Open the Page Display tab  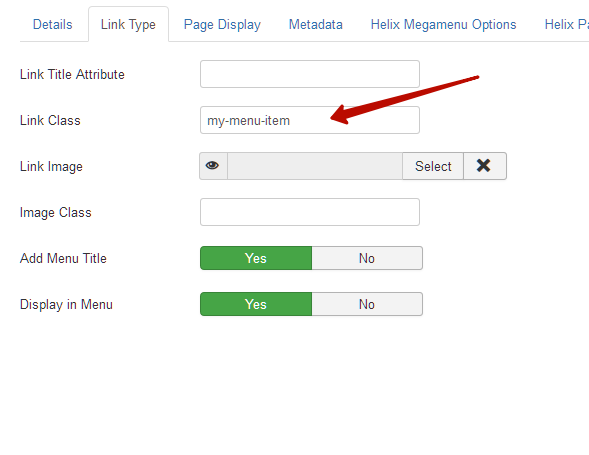pos(222,24)
